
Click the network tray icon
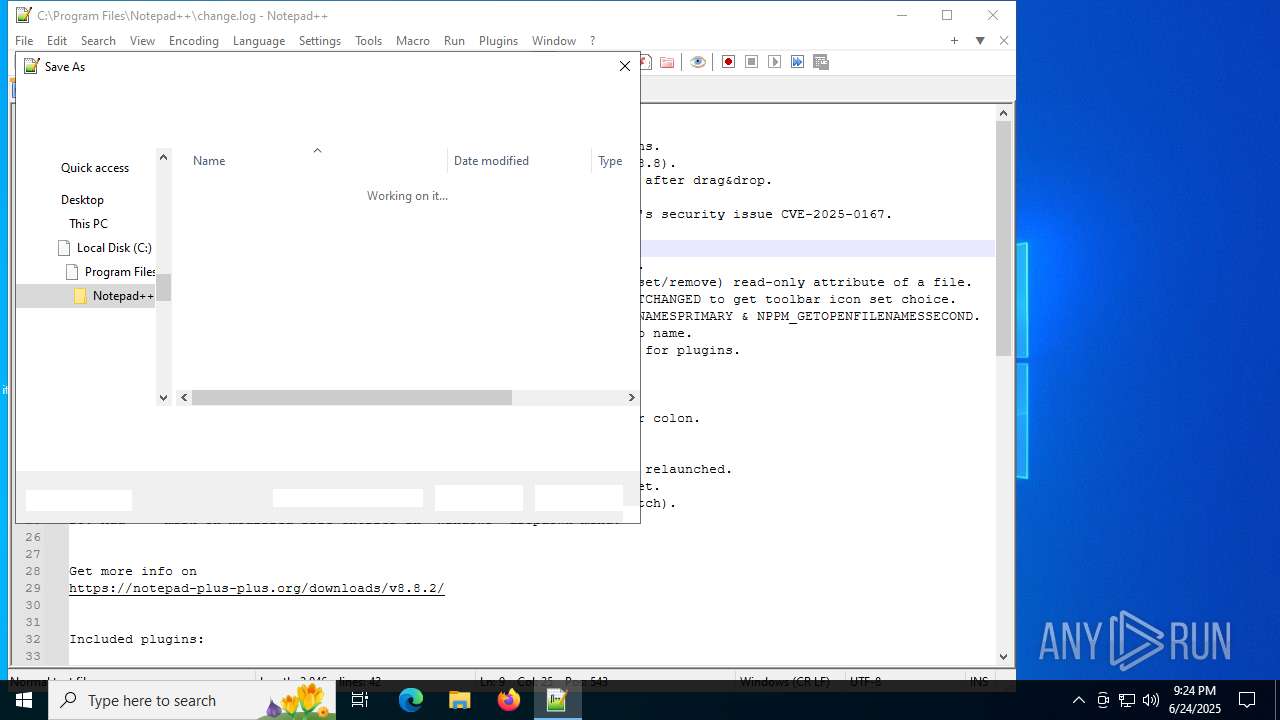[x=1127, y=700]
